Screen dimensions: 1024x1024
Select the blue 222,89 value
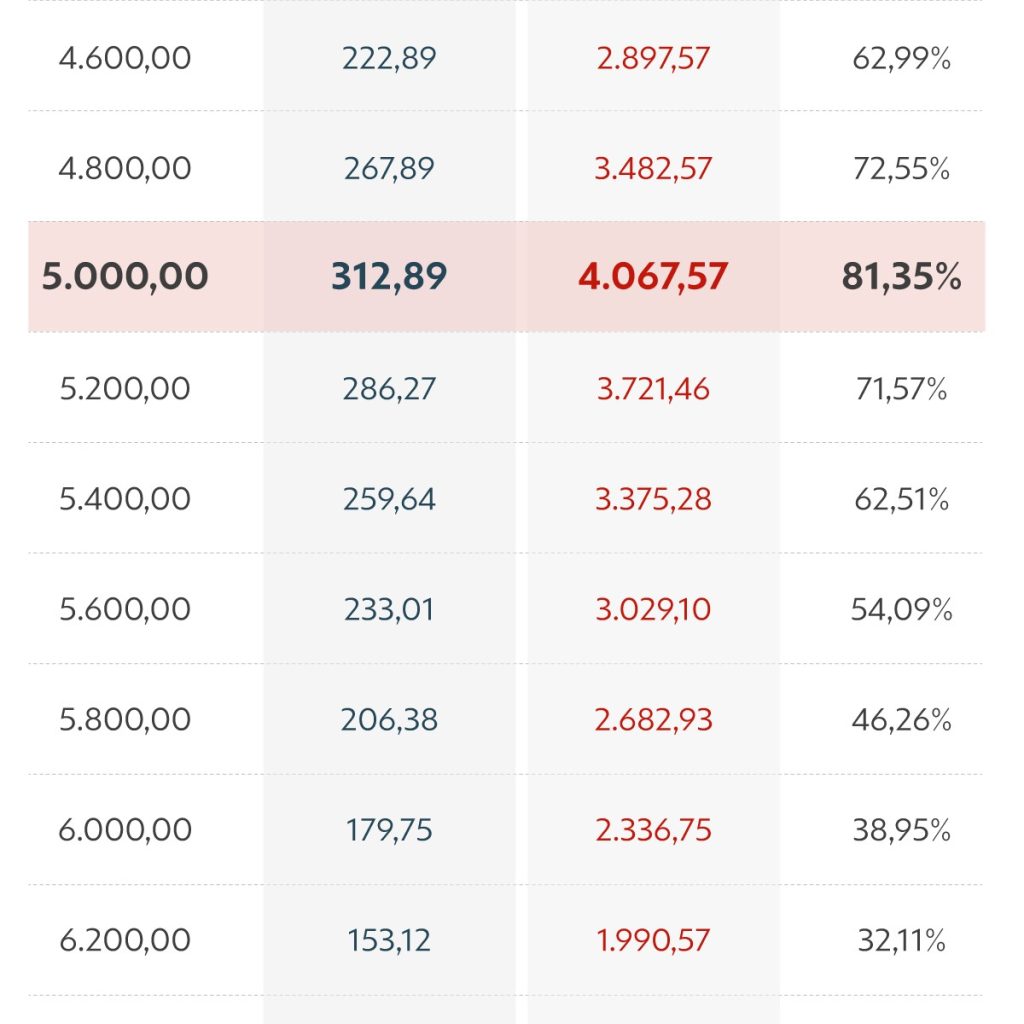coord(389,58)
